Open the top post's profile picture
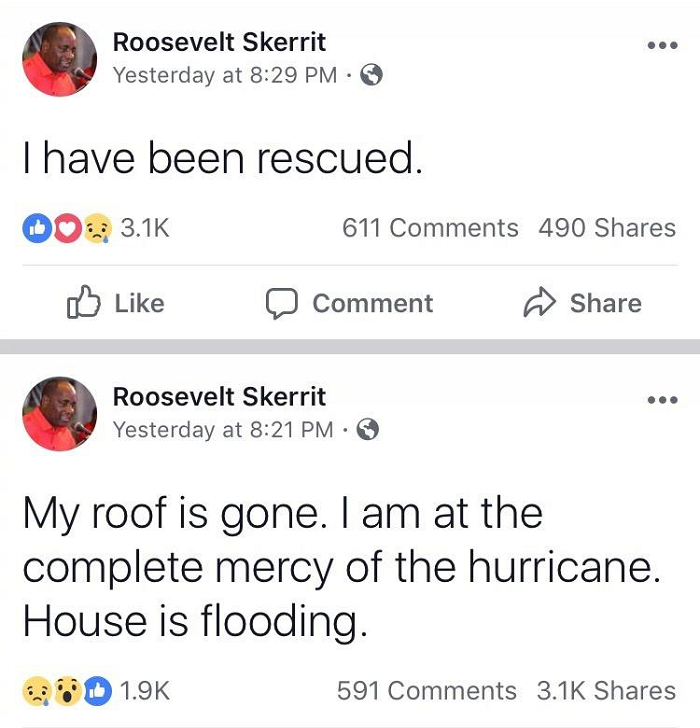 coord(59,59)
